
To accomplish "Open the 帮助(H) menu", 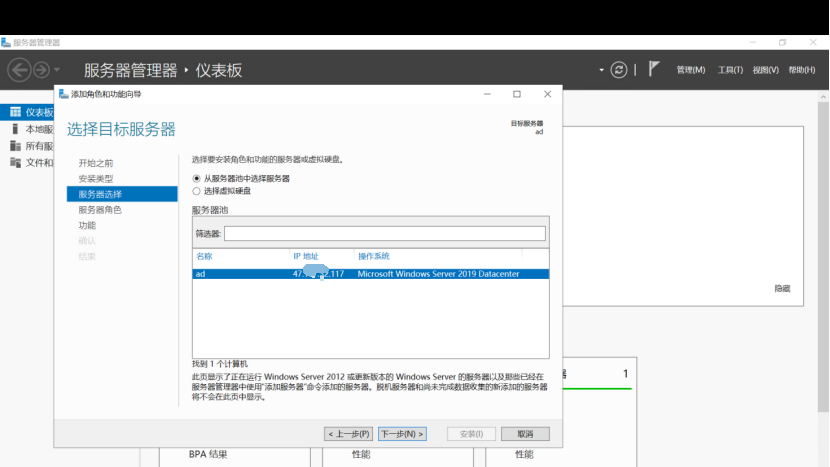I will (801, 70).
